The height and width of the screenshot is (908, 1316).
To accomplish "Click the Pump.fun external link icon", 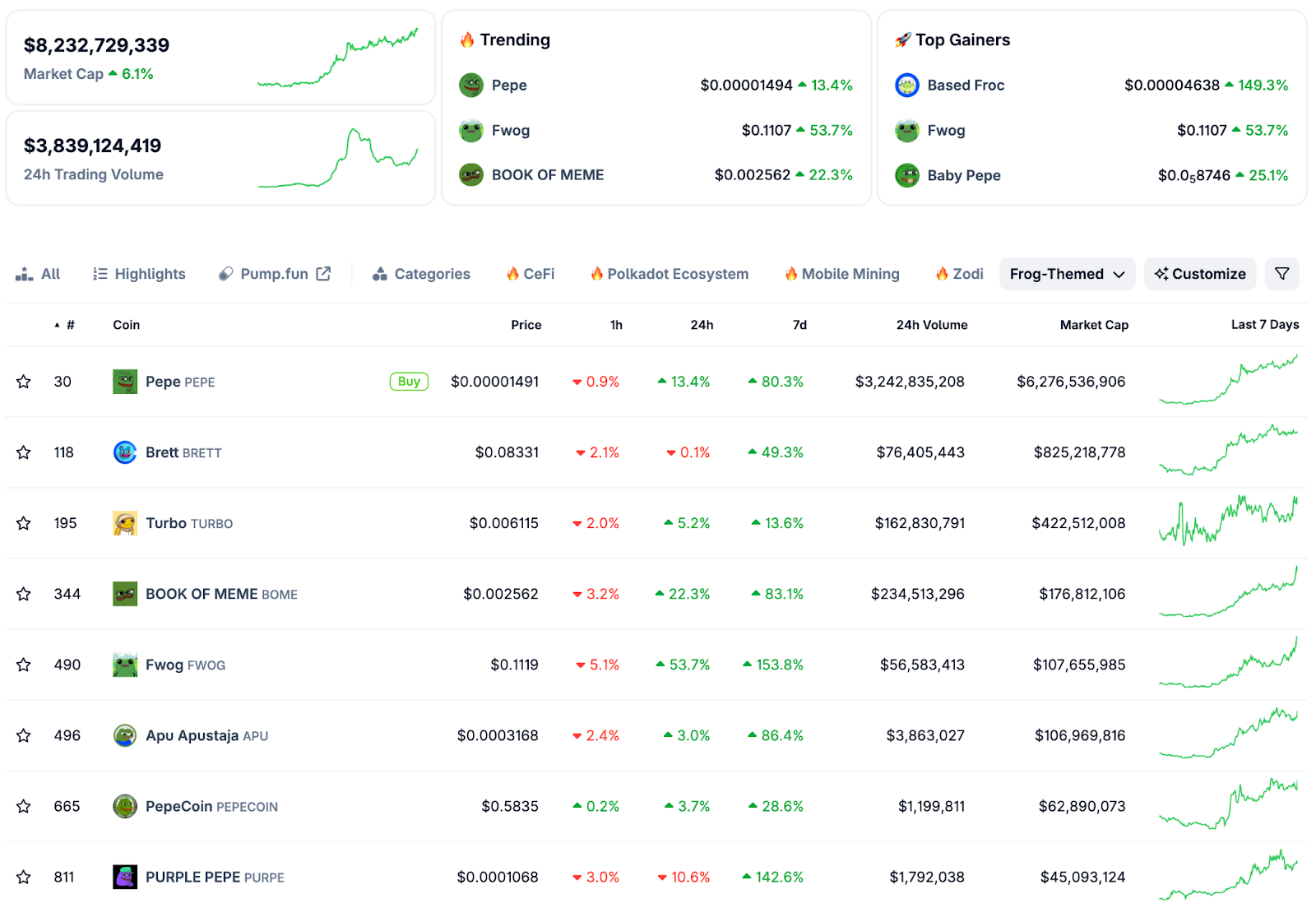I will [323, 274].
